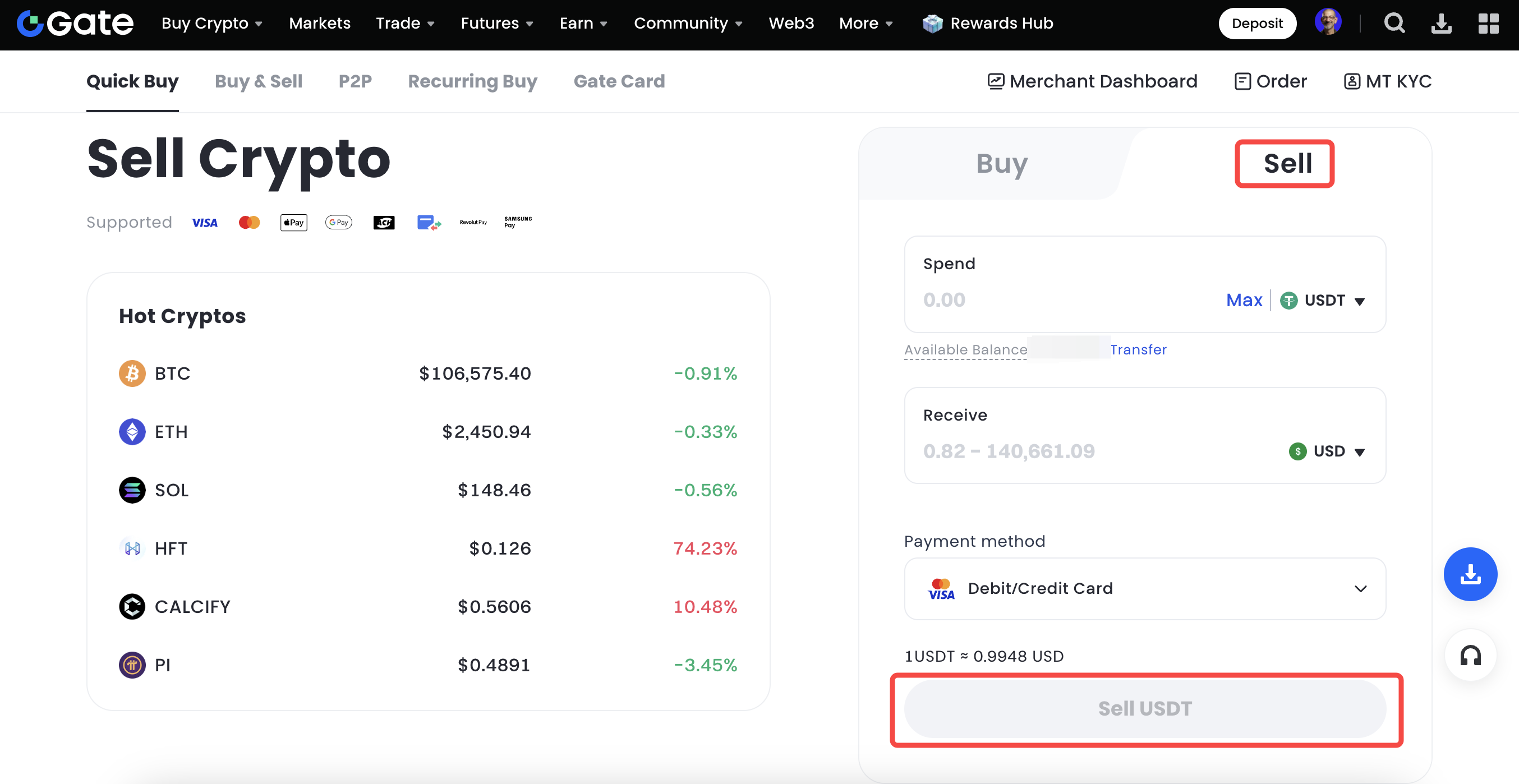Click the blue floating download button
Viewport: 1519px width, 784px height.
tap(1470, 574)
